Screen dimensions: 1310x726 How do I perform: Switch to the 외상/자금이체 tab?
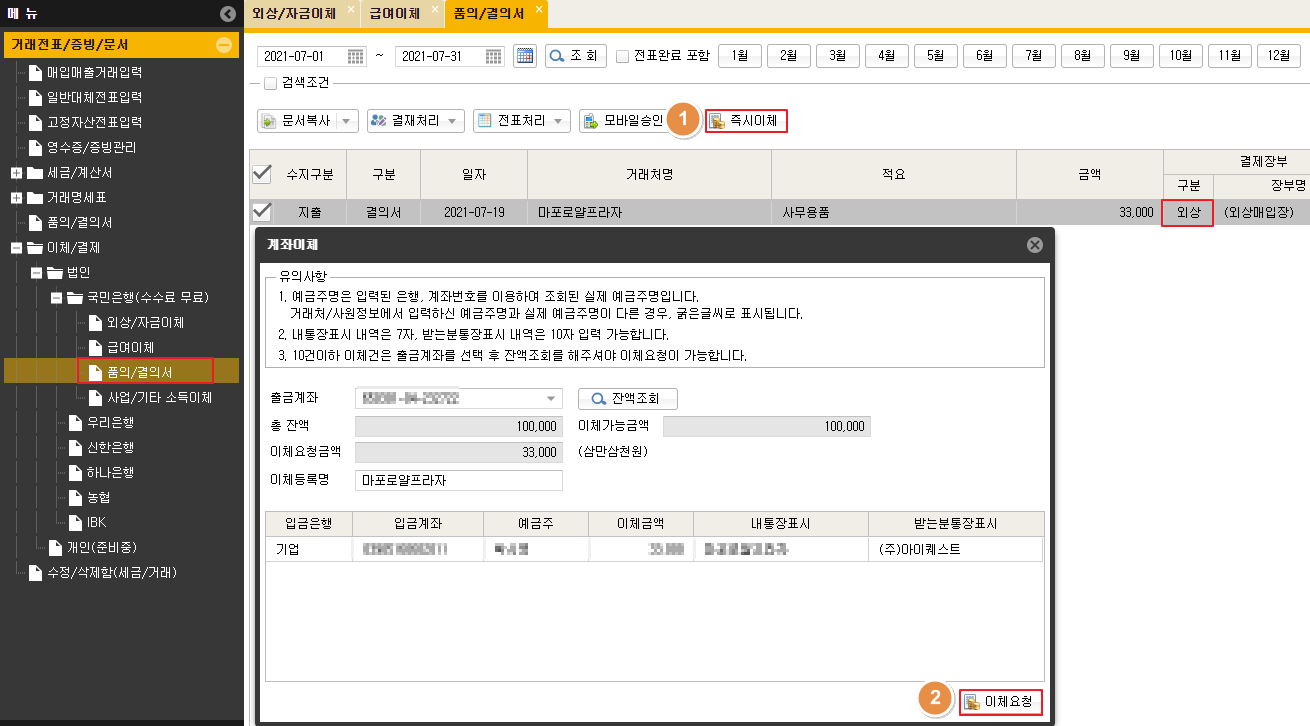[x=294, y=12]
